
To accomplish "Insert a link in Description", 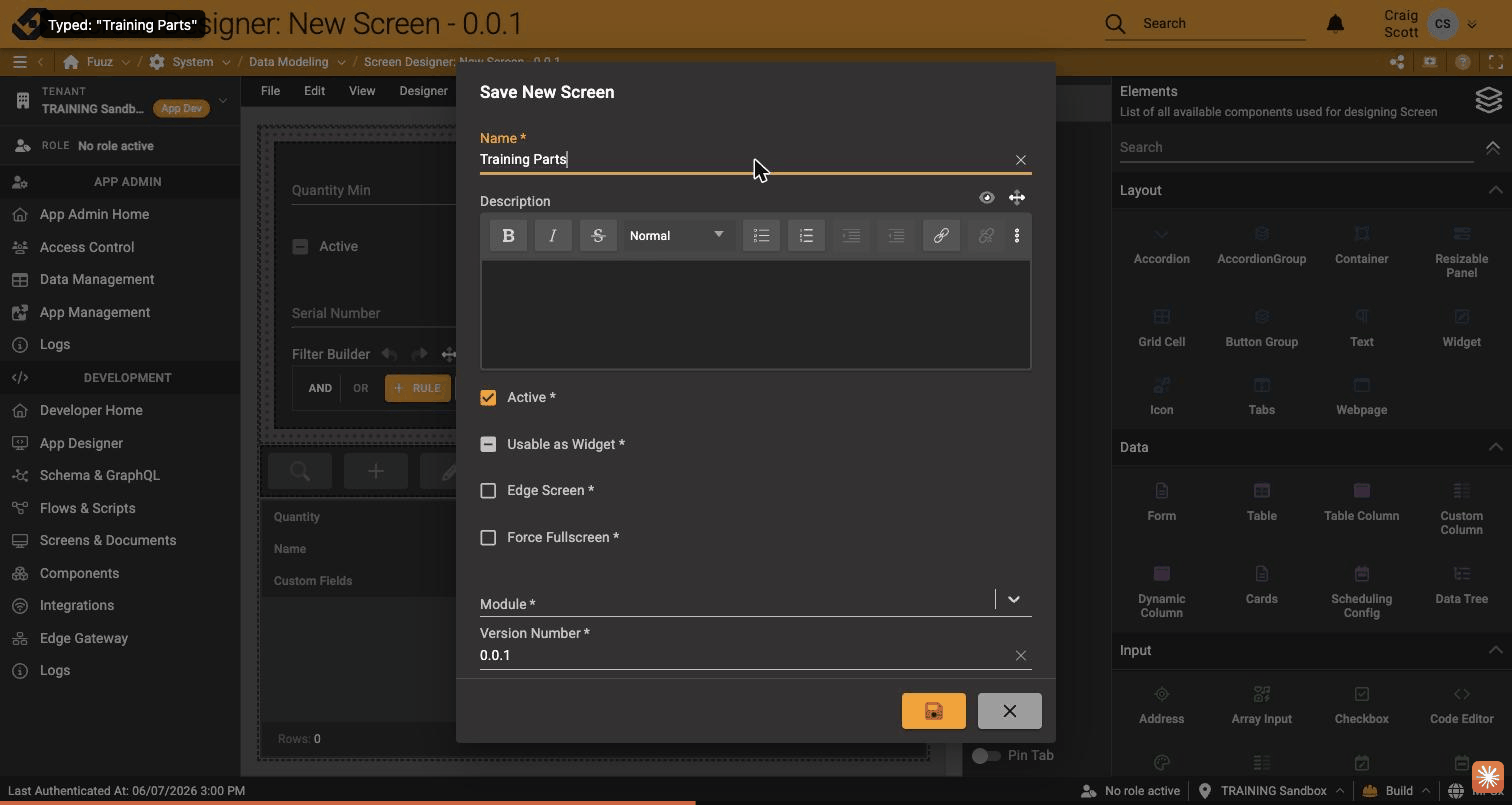I will pyautogui.click(x=941, y=236).
